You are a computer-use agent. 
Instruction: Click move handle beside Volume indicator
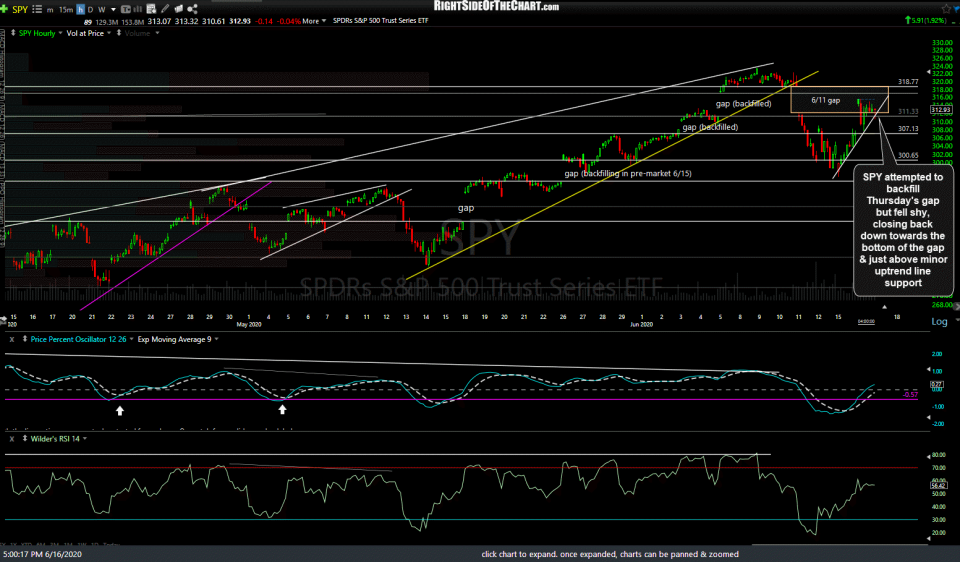(119, 33)
